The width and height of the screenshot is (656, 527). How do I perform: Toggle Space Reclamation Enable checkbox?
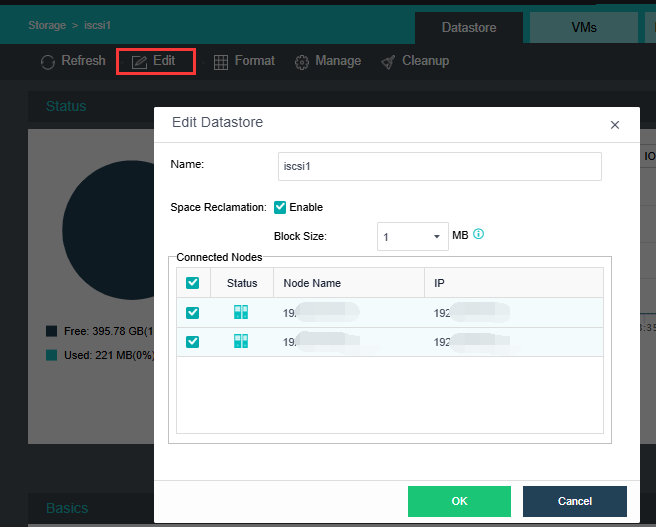(280, 207)
